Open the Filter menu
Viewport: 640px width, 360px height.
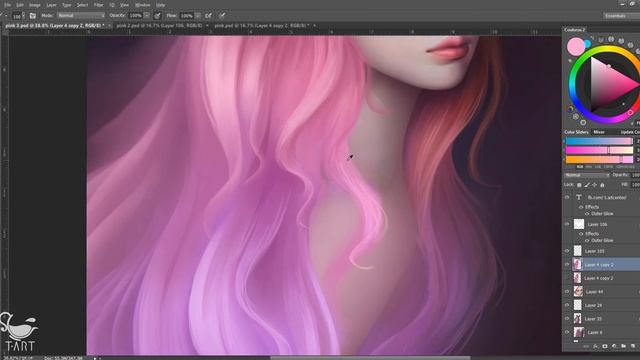point(99,5)
